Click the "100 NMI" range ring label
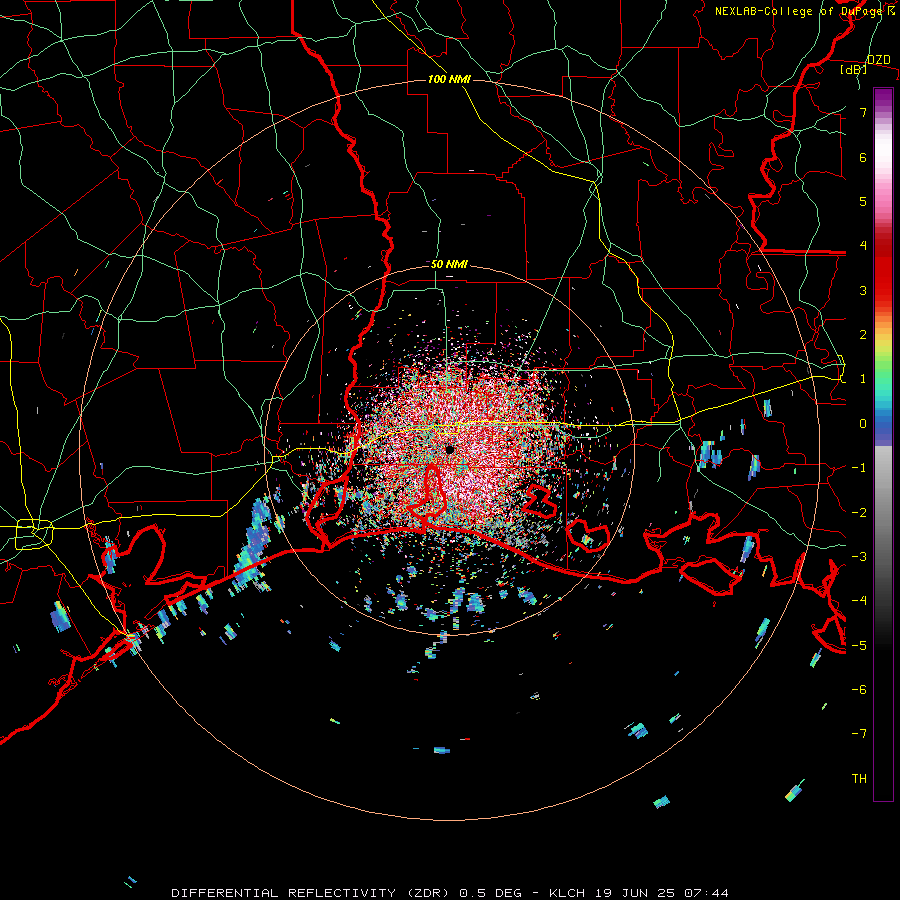This screenshot has height=900, width=900. point(449,79)
